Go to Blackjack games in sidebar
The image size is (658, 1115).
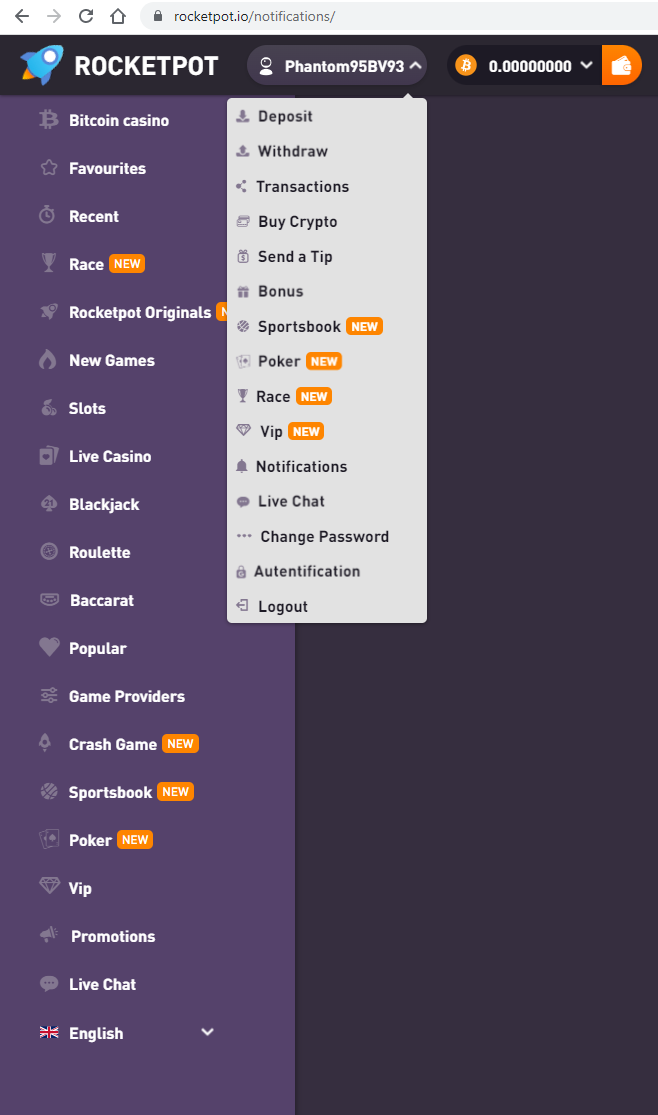(x=104, y=504)
